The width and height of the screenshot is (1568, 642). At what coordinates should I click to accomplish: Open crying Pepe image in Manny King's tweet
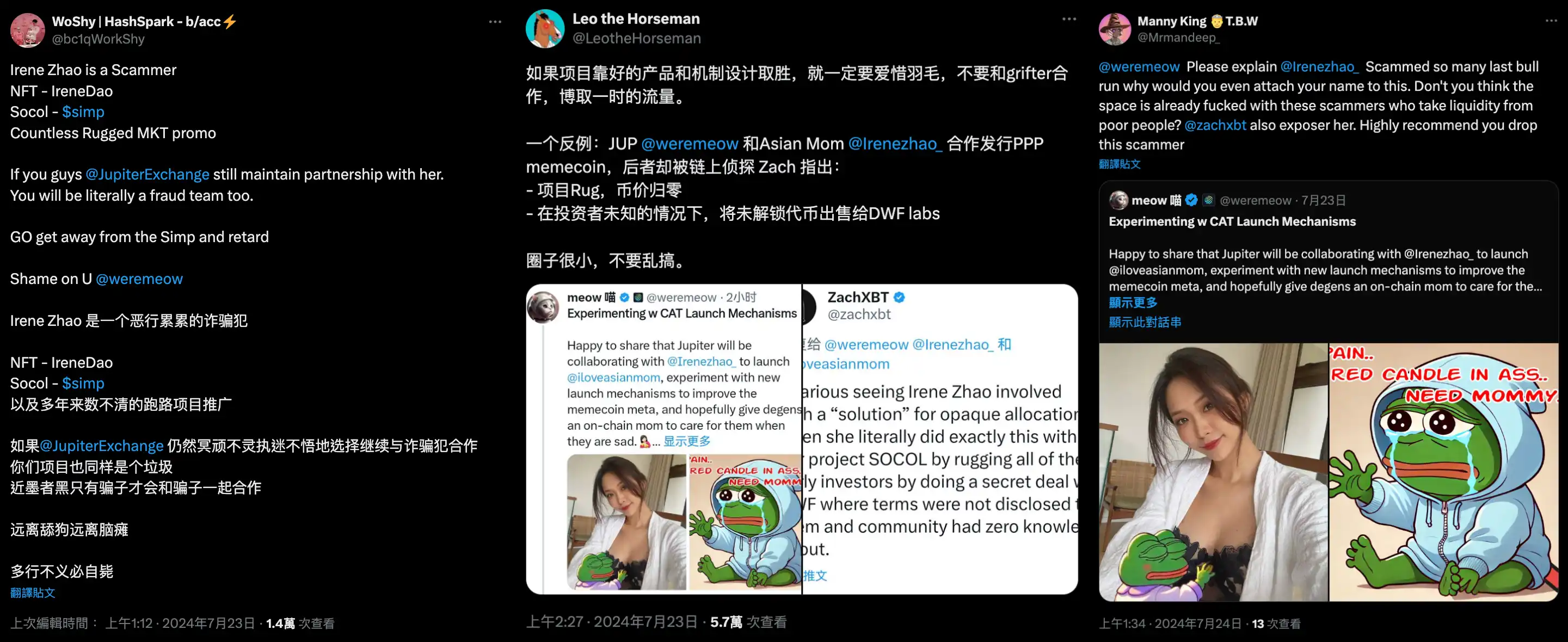coord(1443,472)
